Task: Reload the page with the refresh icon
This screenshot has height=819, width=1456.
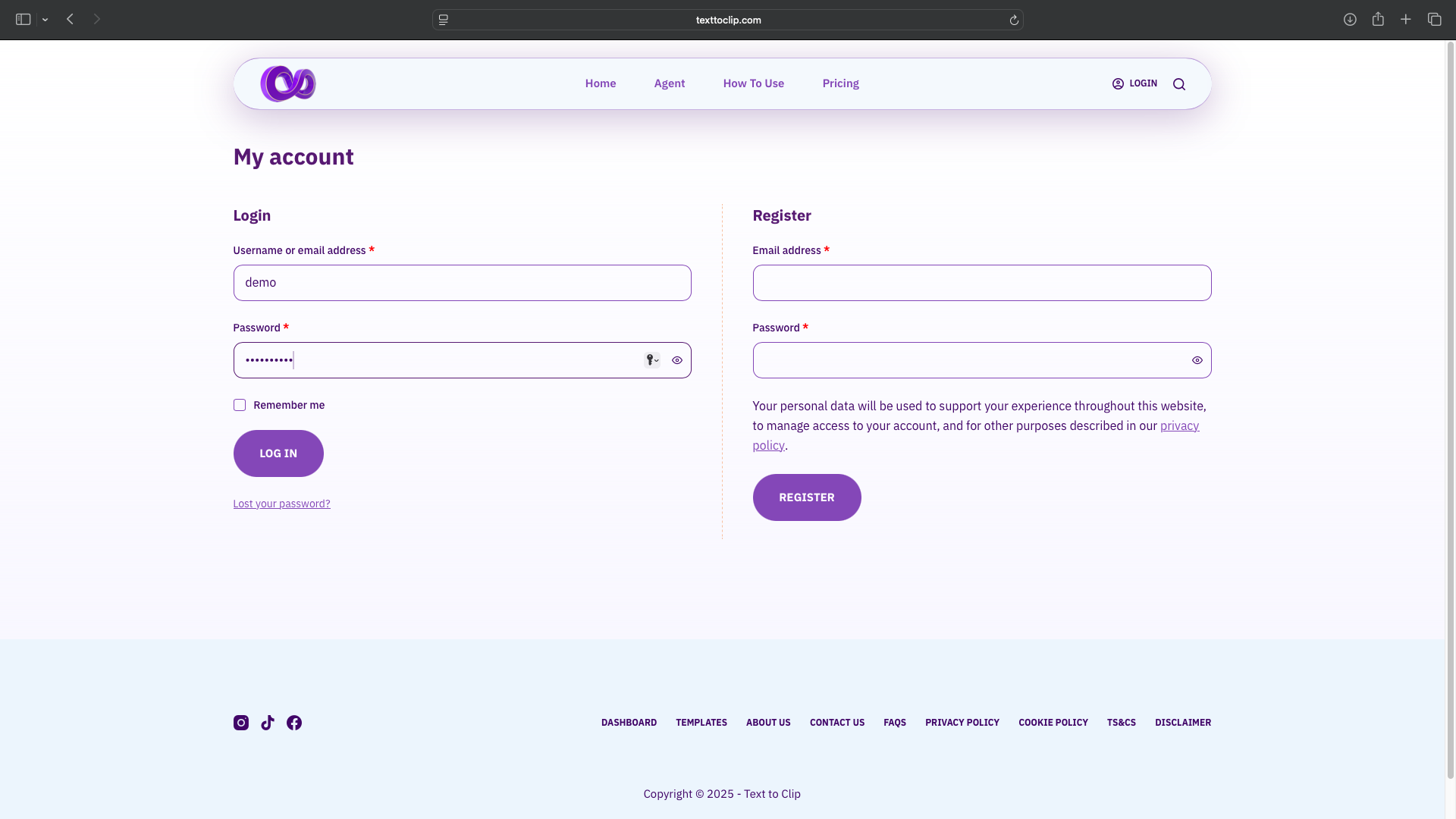Action: pos(1014,20)
